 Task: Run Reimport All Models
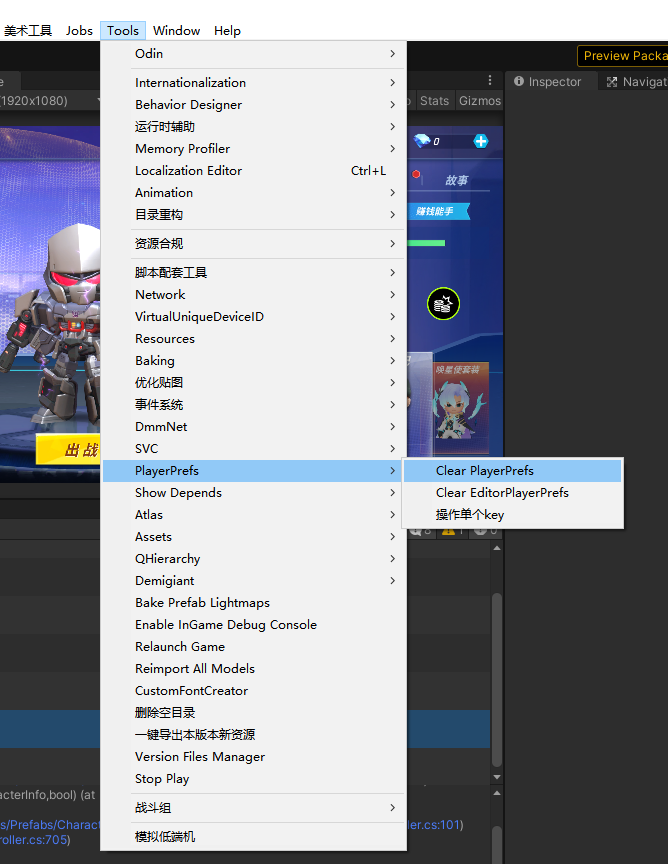pyautogui.click(x=254, y=669)
